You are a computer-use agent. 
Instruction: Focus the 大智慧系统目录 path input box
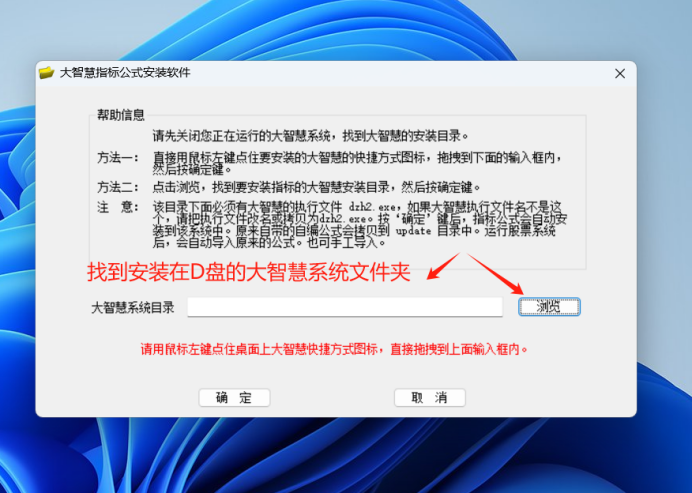344,307
